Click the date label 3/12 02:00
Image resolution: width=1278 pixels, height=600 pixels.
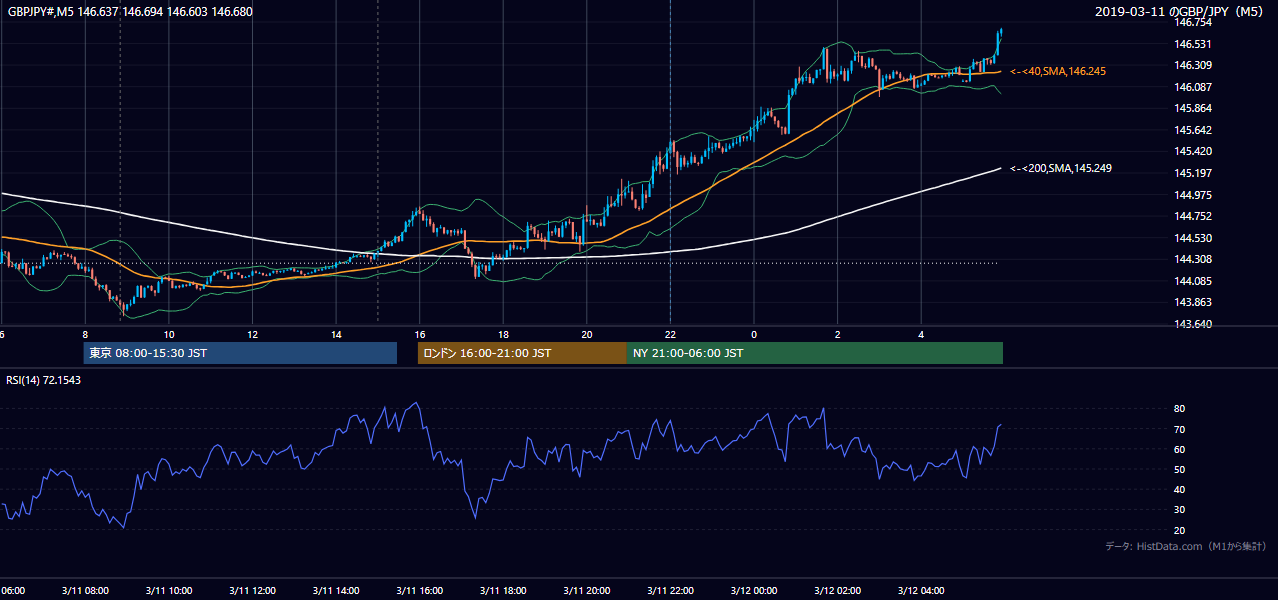[x=837, y=591]
